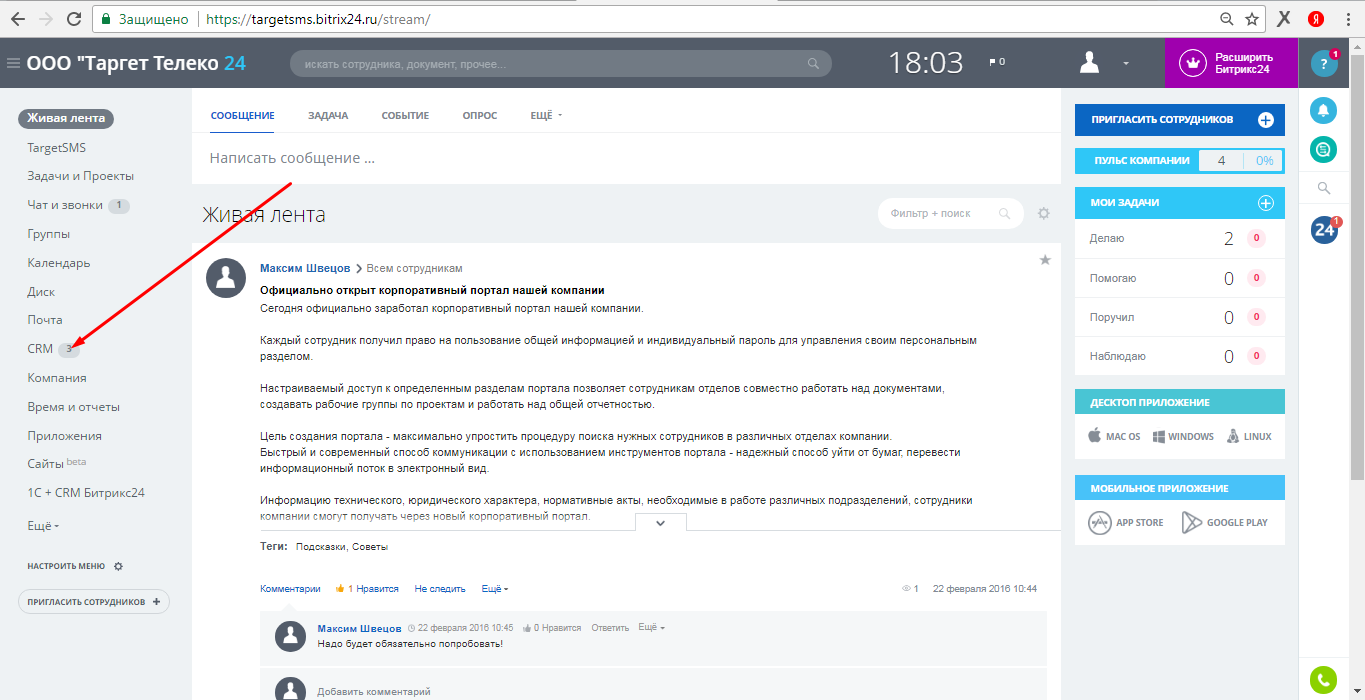Screen dimensions: 1365x700
Task: Toggle the hamburger menu beside company name
Action: (13, 63)
